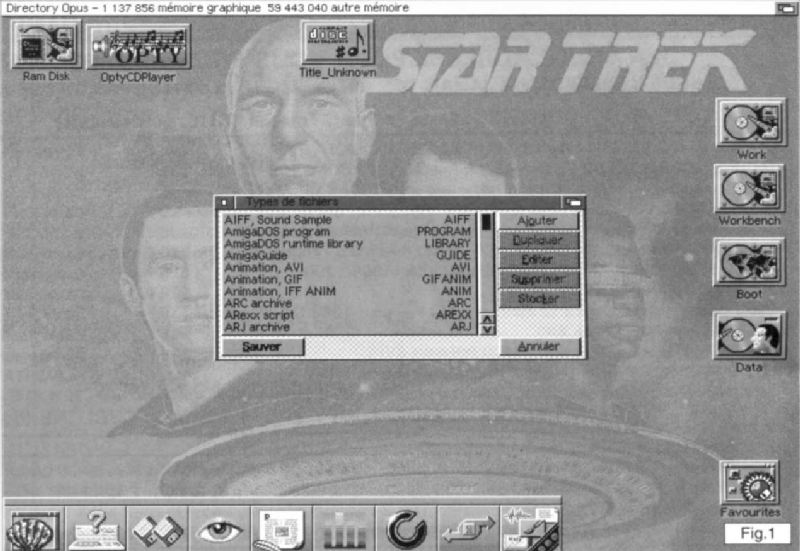Click the Stocker button
The image size is (800, 551).
tap(539, 298)
